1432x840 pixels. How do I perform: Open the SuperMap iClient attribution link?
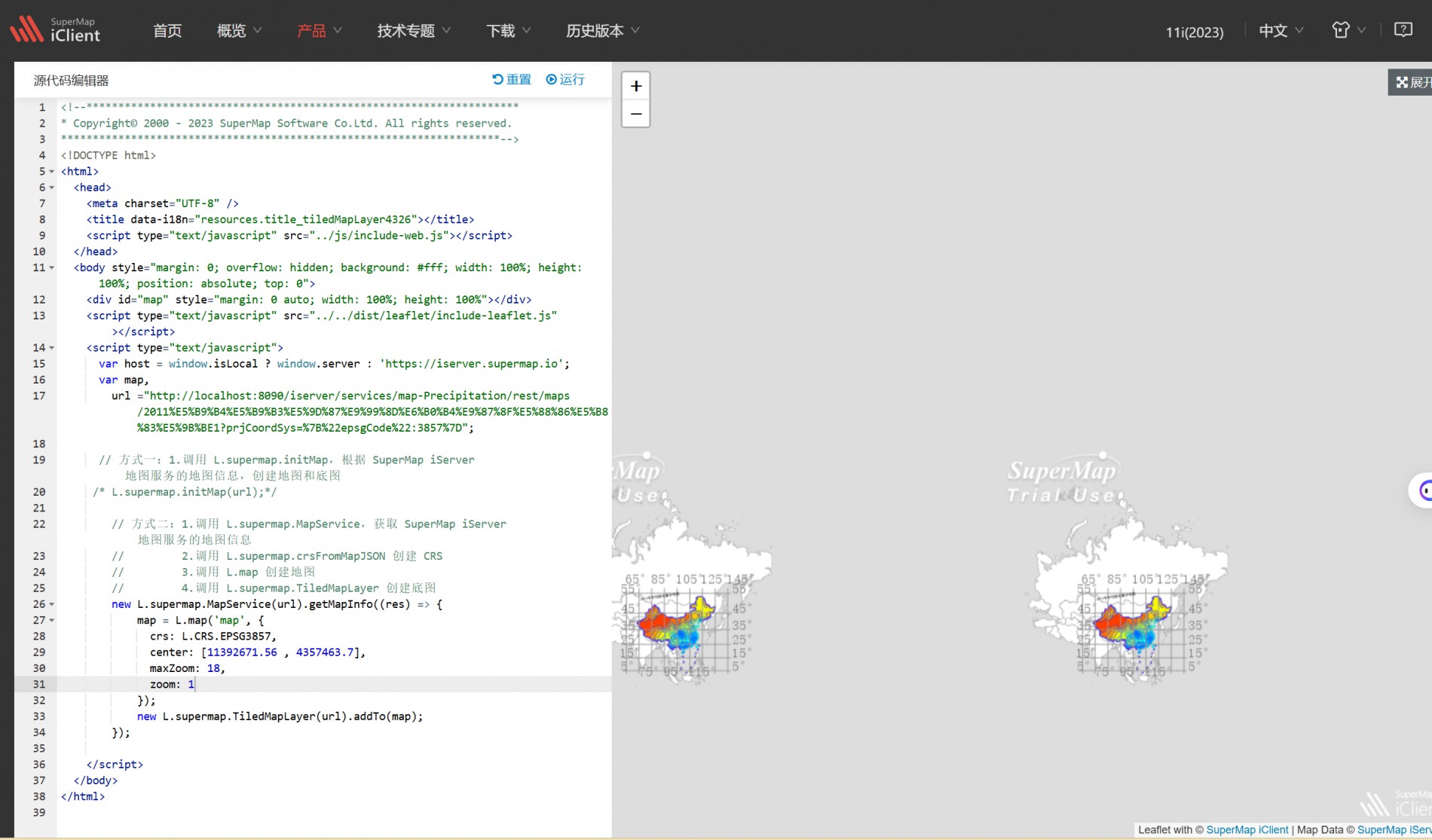click(1247, 829)
